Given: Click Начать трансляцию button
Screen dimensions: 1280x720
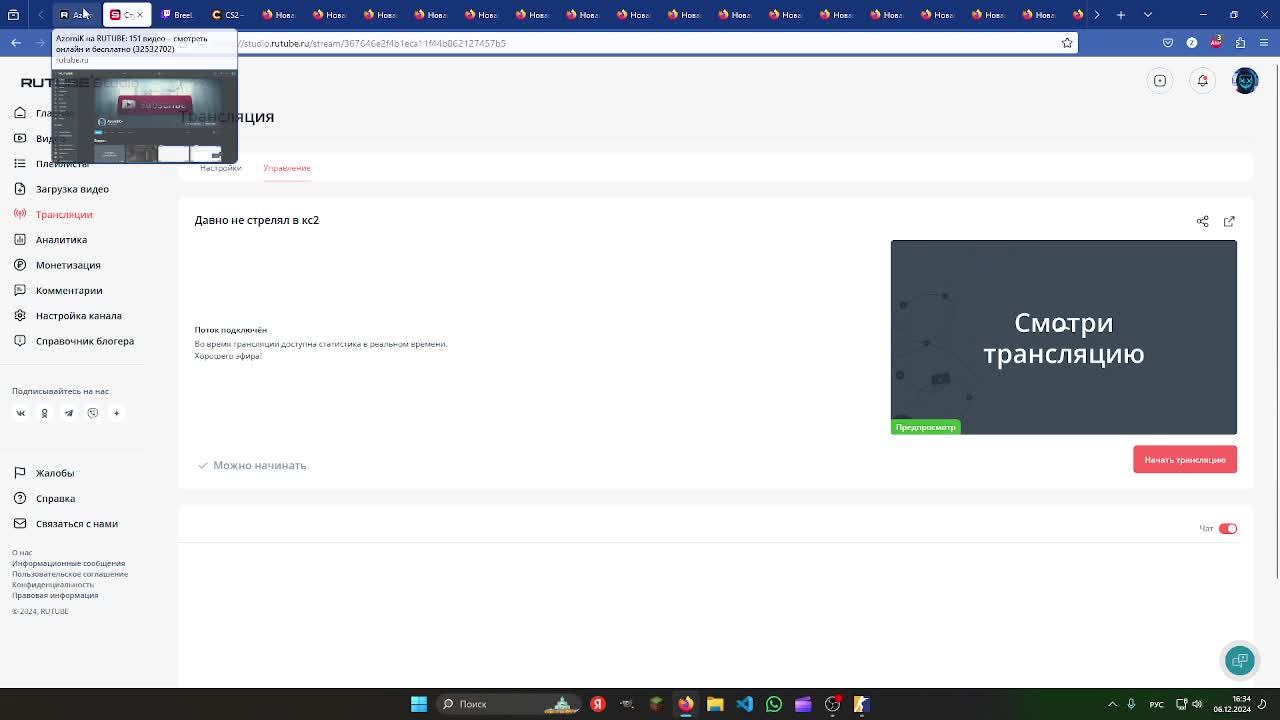Looking at the screenshot, I should pyautogui.click(x=1185, y=460).
